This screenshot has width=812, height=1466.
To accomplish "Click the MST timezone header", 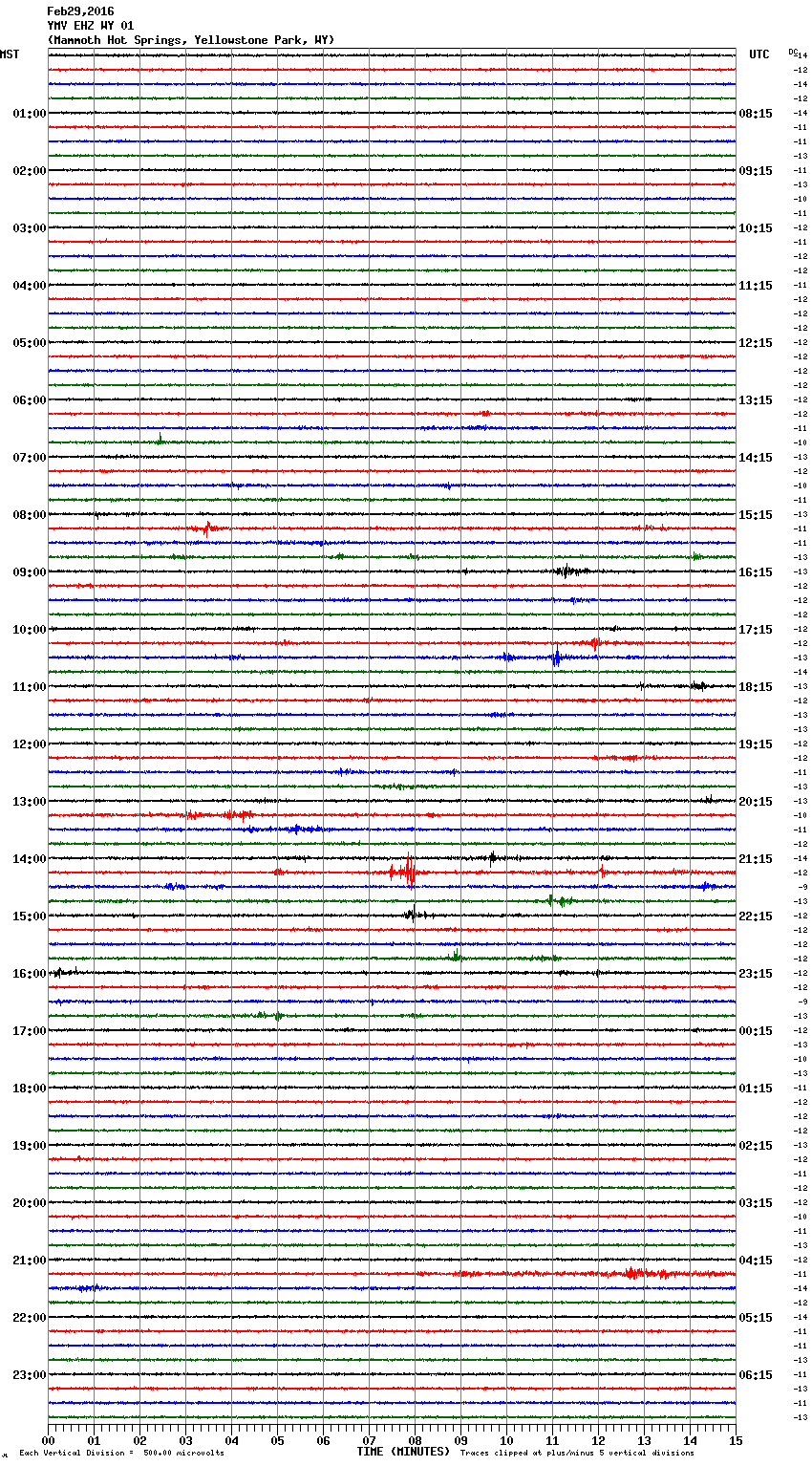I will pos(10,54).
